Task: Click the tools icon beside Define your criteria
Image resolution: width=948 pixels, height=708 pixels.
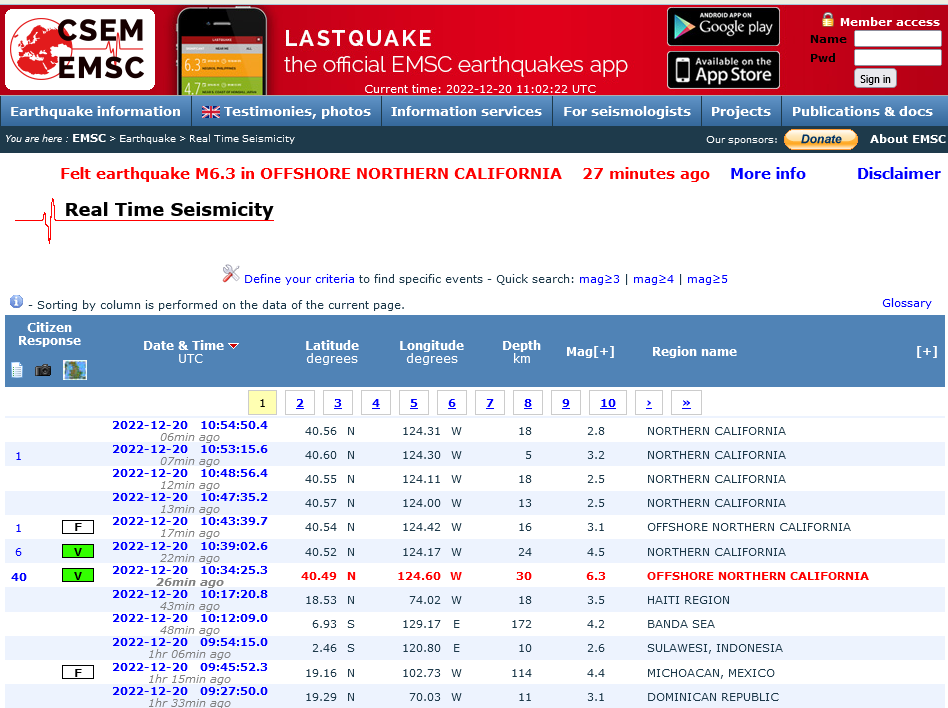Action: (231, 274)
